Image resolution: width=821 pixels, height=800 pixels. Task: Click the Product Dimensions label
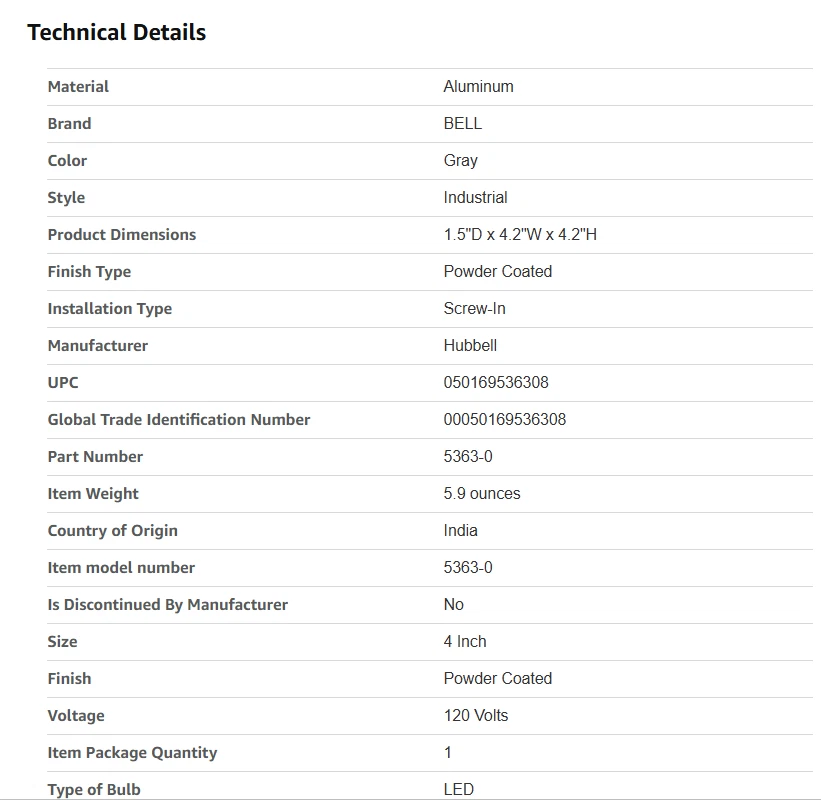(122, 235)
